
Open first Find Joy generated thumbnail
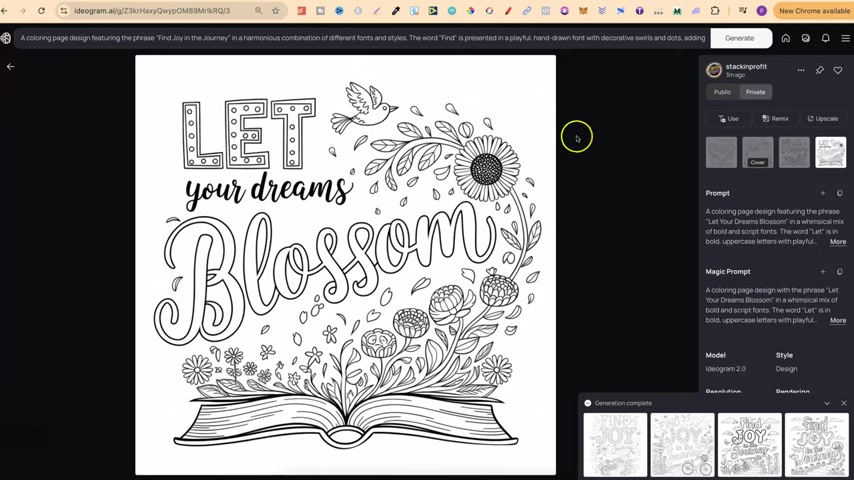coord(615,445)
